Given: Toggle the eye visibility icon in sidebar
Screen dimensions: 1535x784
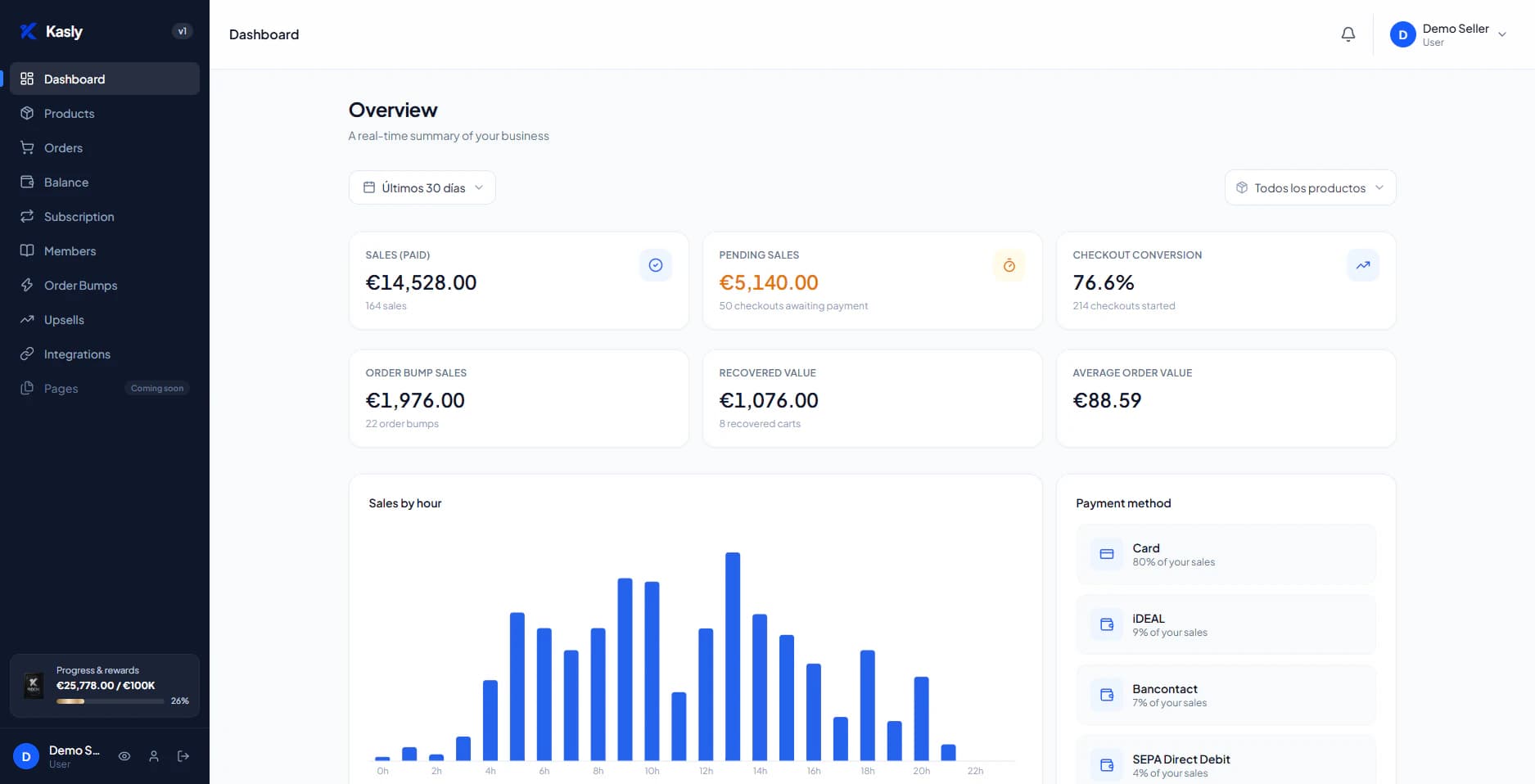Looking at the screenshot, I should (124, 756).
